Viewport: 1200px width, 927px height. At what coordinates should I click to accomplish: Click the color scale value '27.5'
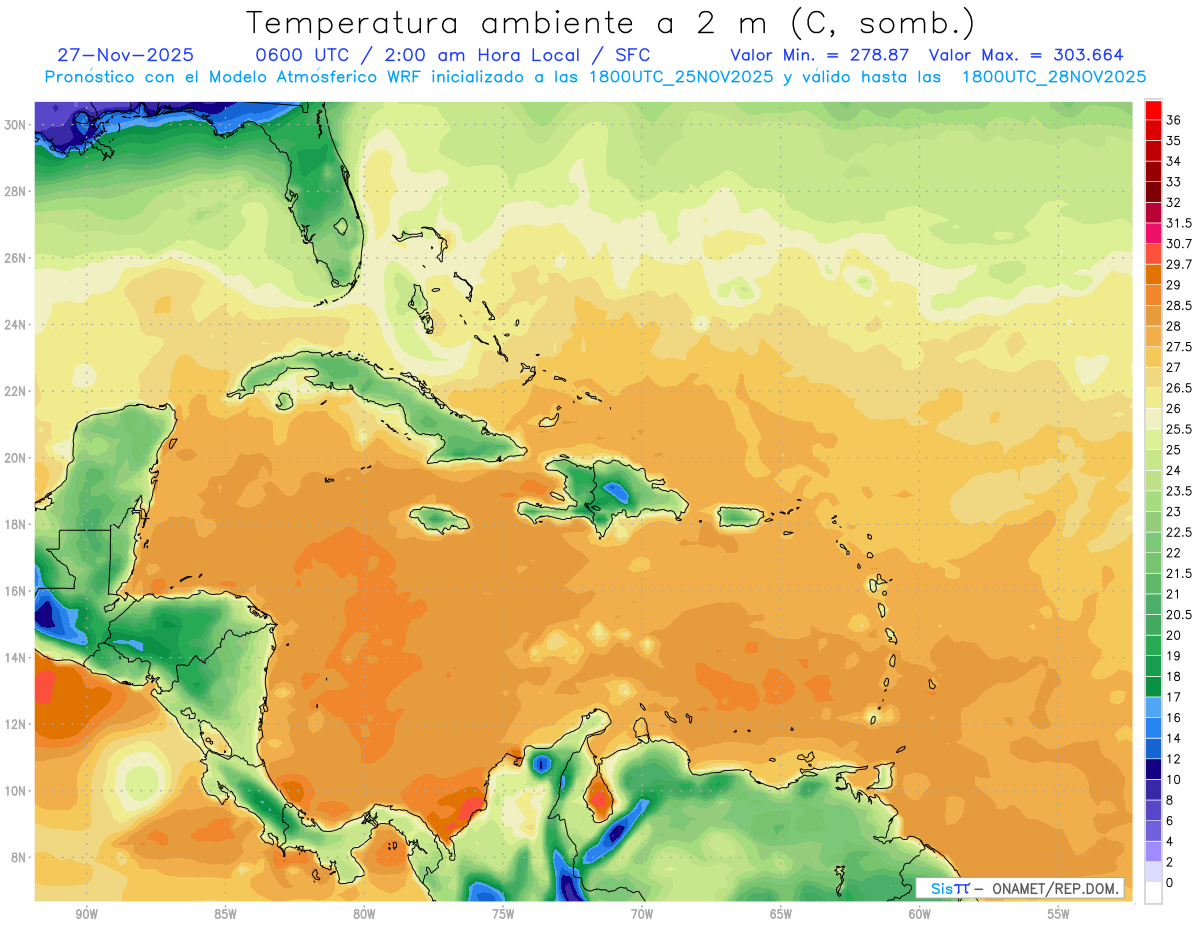pos(1179,347)
